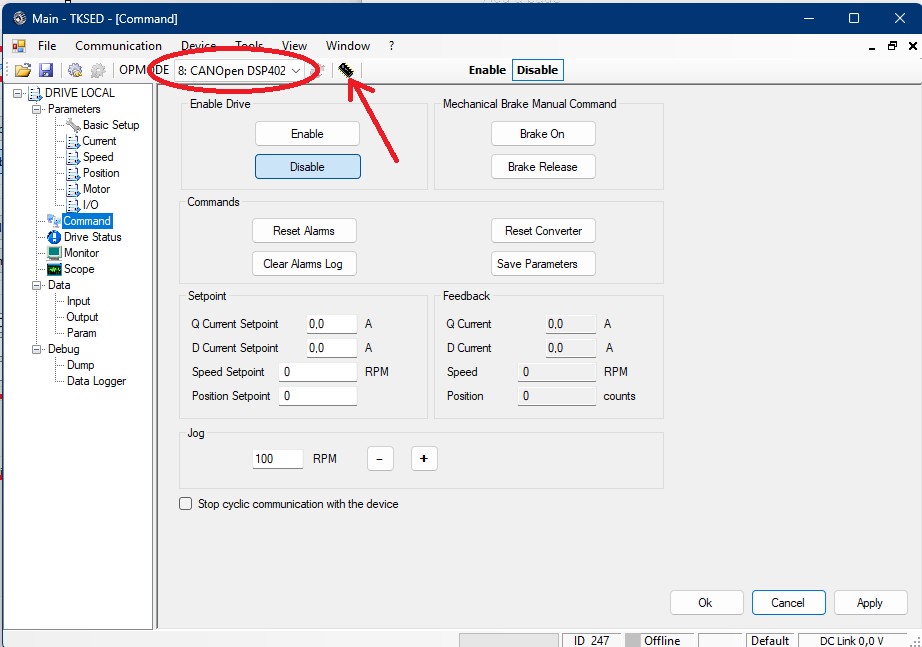This screenshot has height=647, width=922.
Task: Open Drive Status in the tree
Action: (92, 237)
